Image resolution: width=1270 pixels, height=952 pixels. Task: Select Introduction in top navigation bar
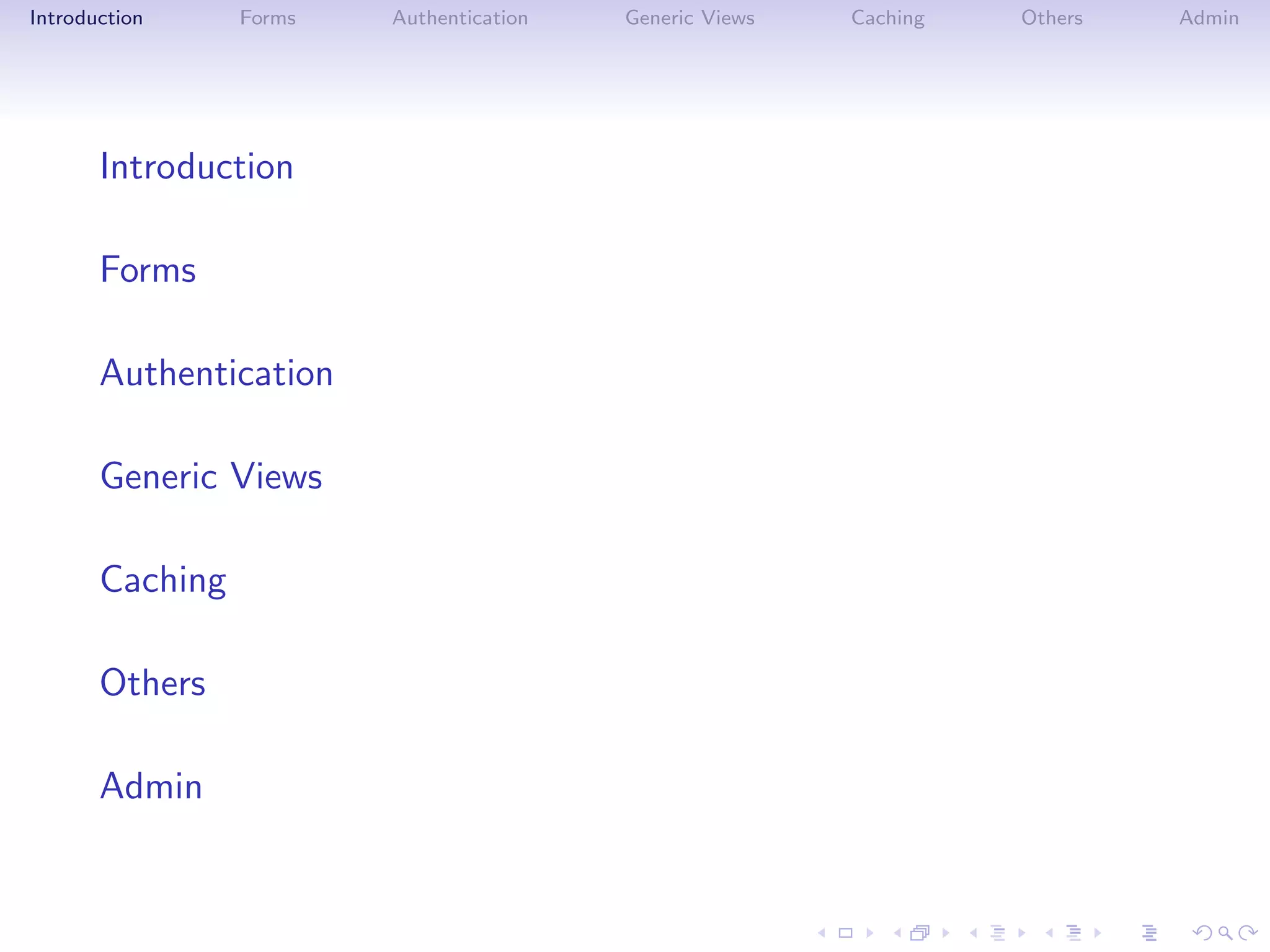[x=86, y=18]
